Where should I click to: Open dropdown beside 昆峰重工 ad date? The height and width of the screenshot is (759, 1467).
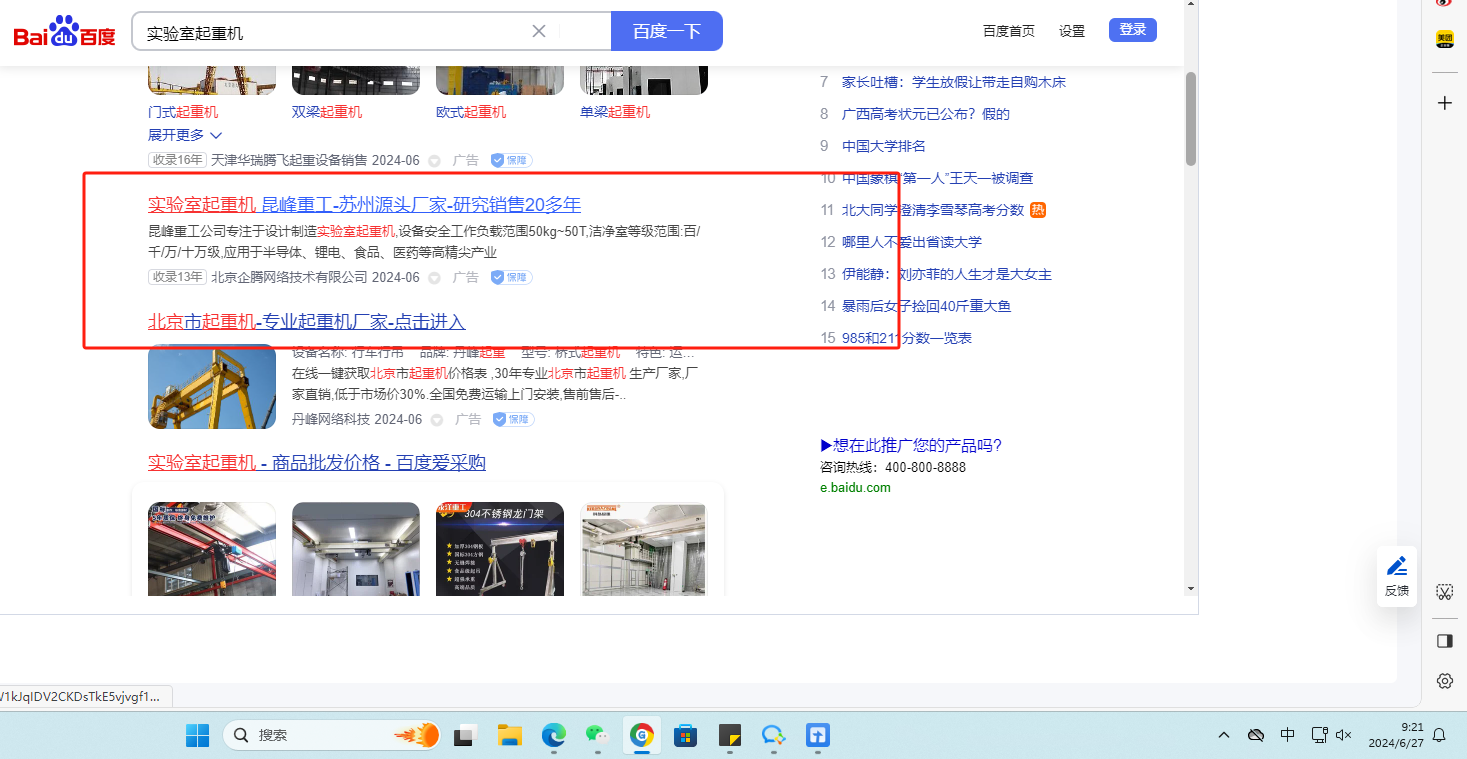(434, 278)
